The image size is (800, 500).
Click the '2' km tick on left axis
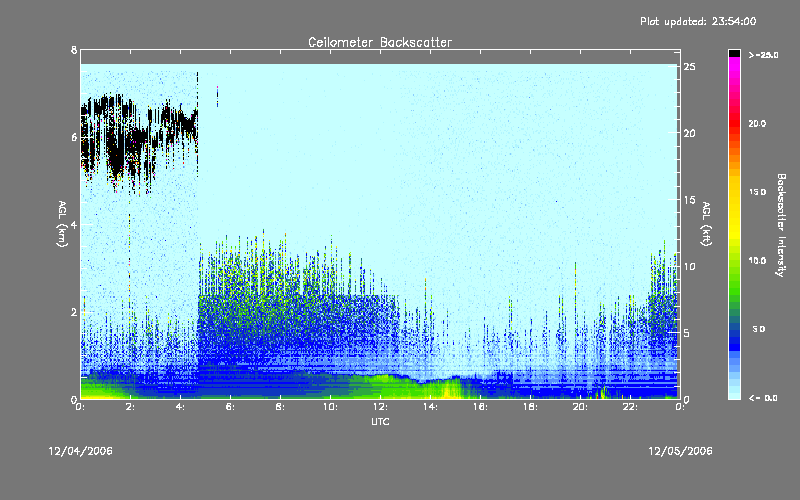click(x=74, y=312)
